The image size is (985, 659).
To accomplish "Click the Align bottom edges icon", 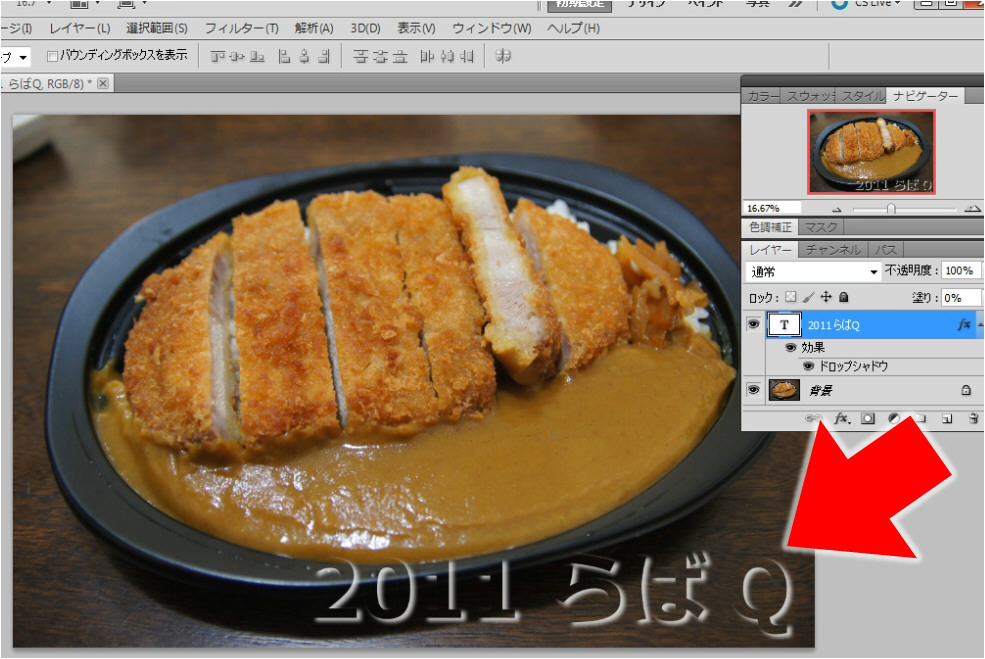I will (257, 57).
